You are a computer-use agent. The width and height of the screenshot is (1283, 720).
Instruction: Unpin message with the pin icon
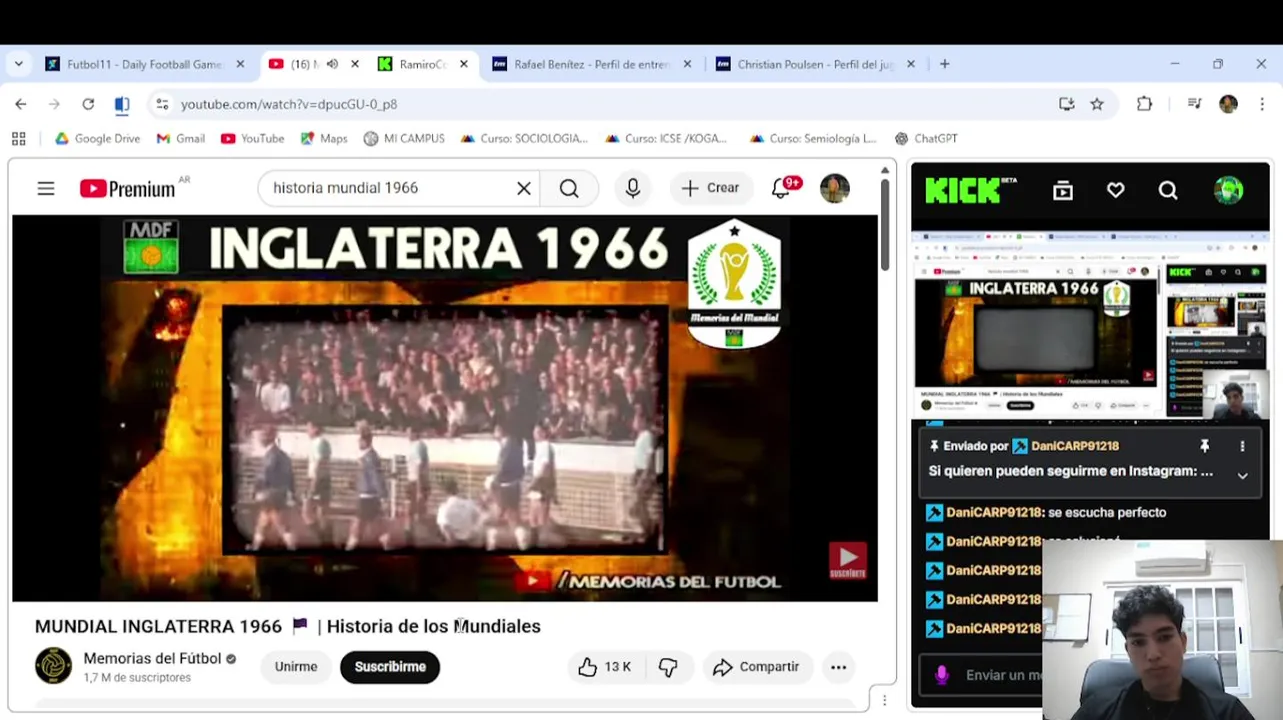tap(1205, 446)
